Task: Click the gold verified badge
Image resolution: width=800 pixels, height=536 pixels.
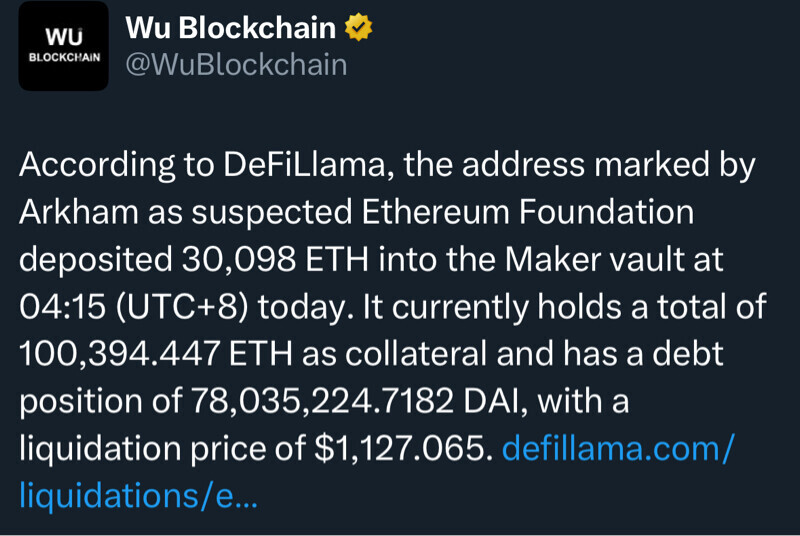Action: (357, 29)
